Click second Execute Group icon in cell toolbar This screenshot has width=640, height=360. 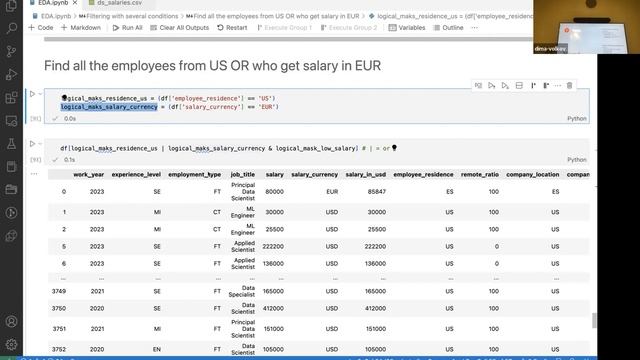pos(546,85)
